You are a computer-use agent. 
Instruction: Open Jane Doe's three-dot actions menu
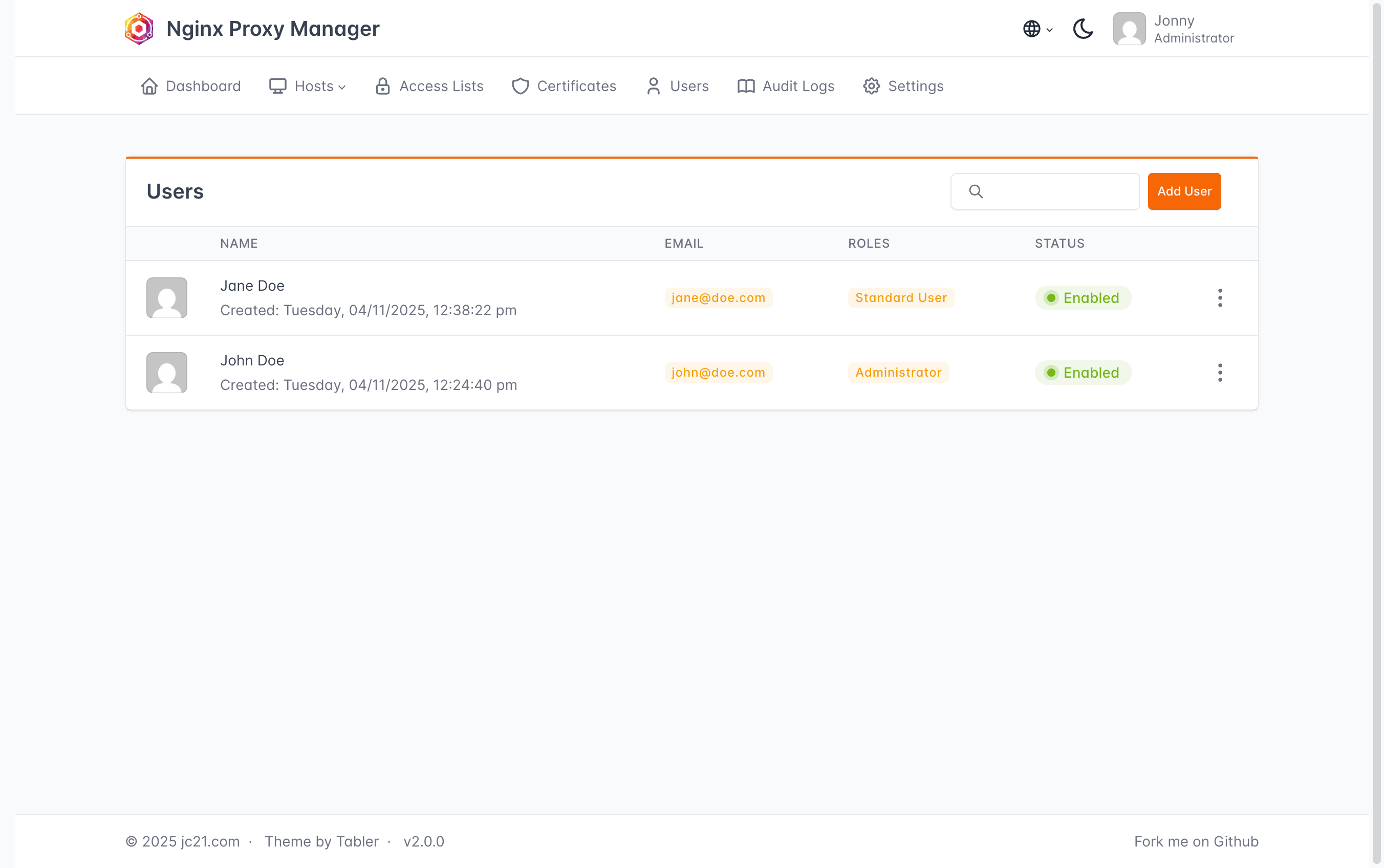coord(1220,298)
